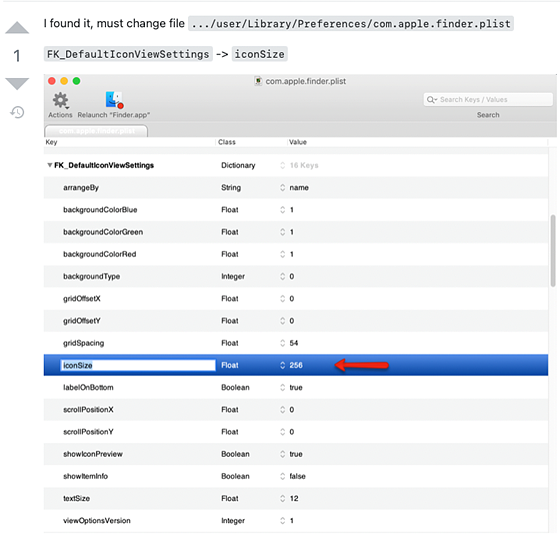
Task: Click the iconSize value 256
Action: (296, 365)
